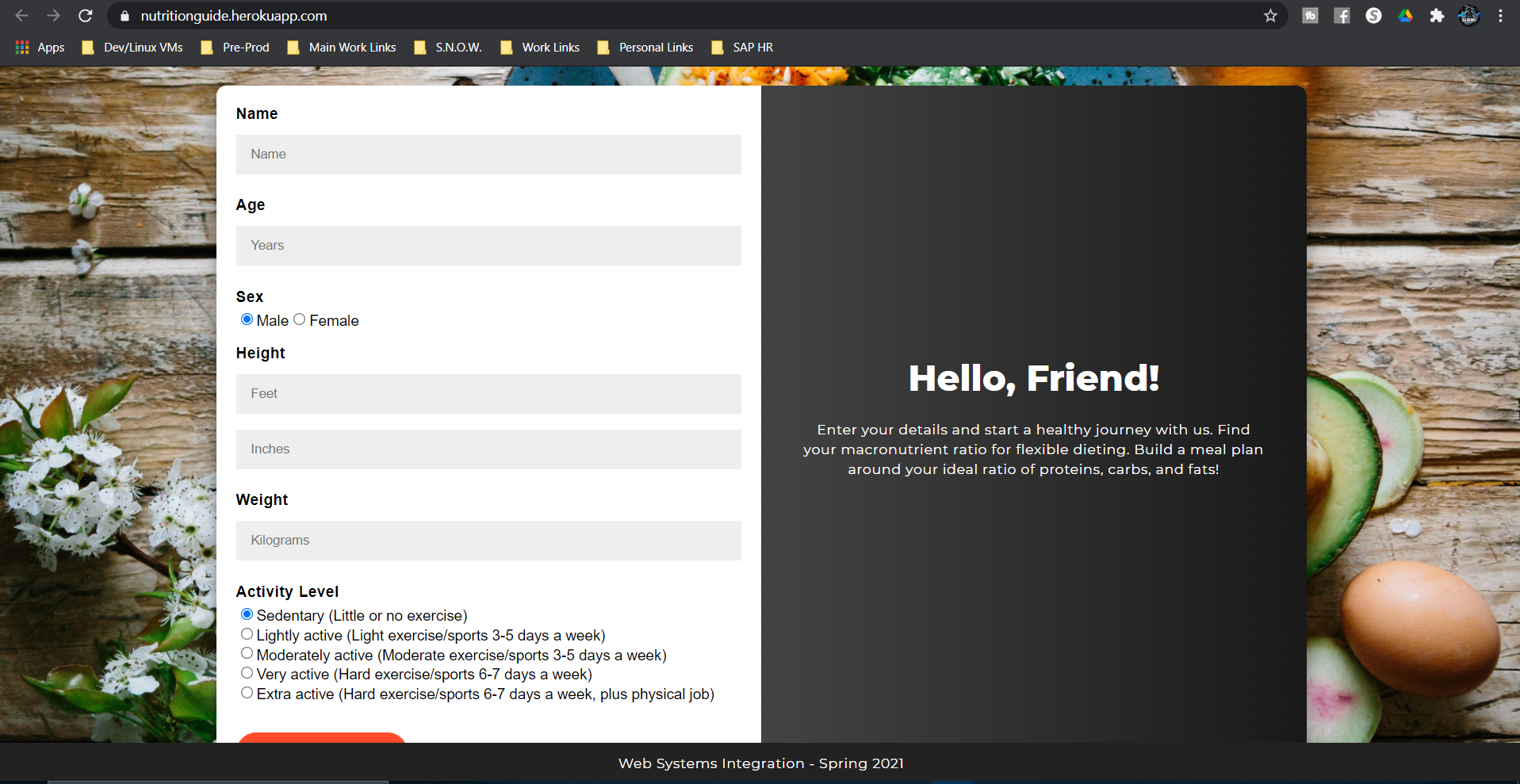Open the Google Drive extension icon
Viewport: 1520px width, 784px height.
(1405, 16)
